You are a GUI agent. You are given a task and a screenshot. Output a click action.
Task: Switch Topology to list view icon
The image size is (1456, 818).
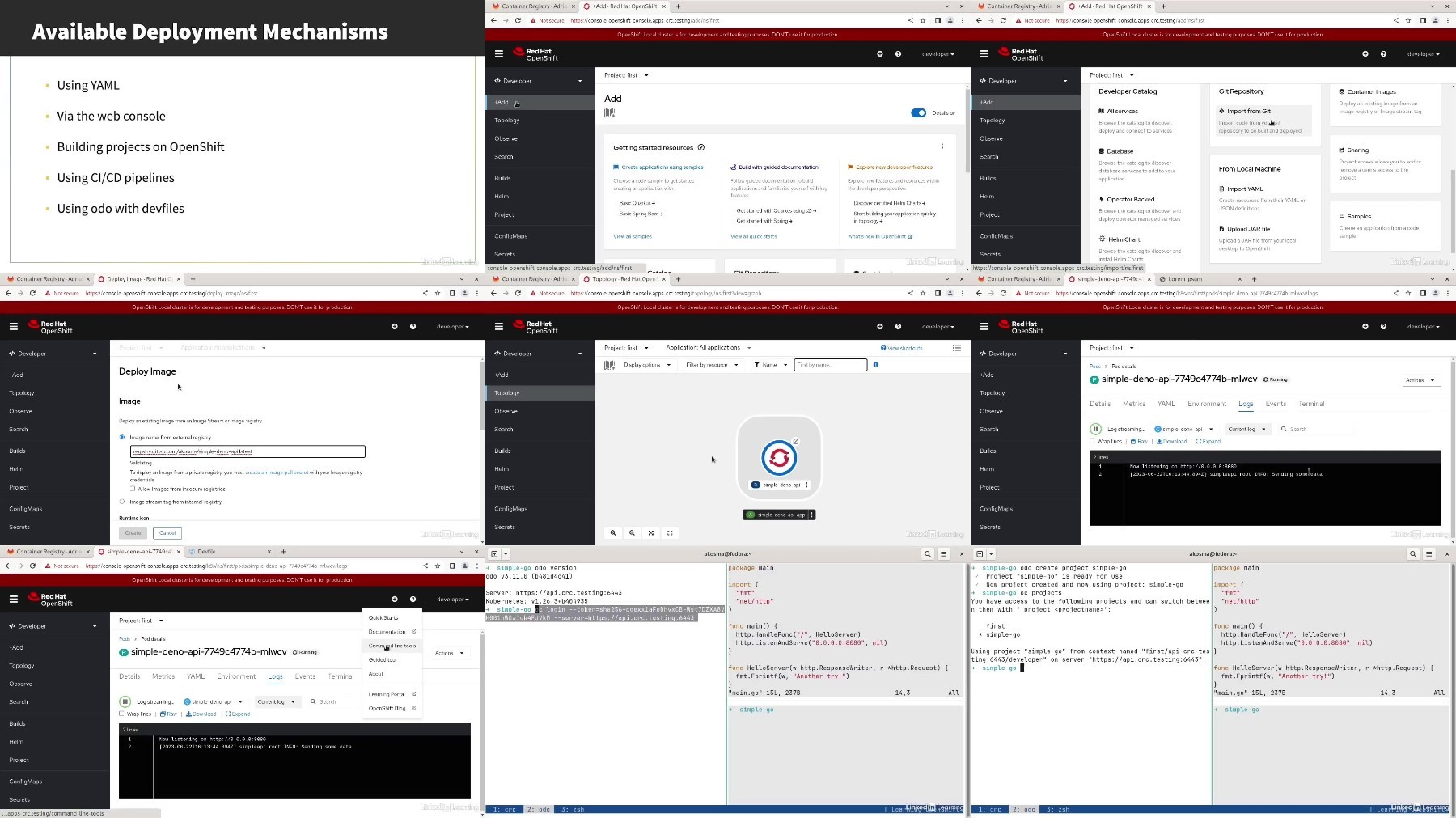tap(957, 348)
